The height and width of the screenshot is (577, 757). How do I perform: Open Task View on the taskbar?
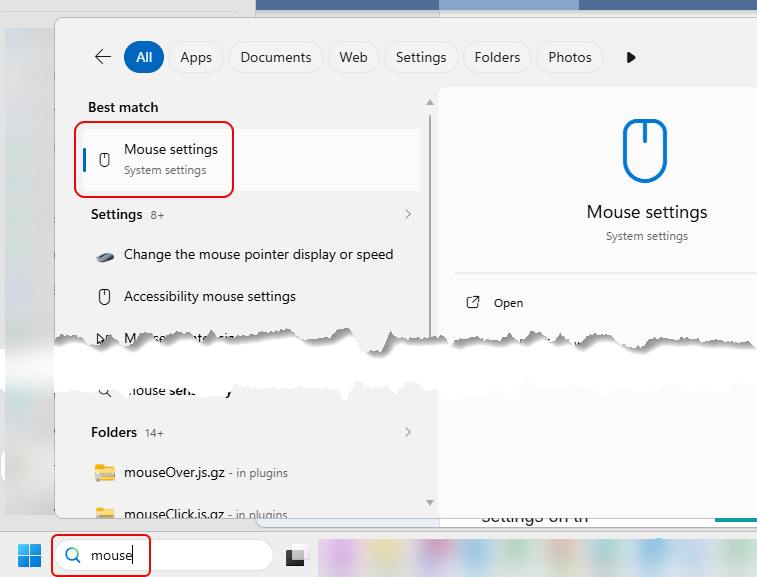[297, 556]
